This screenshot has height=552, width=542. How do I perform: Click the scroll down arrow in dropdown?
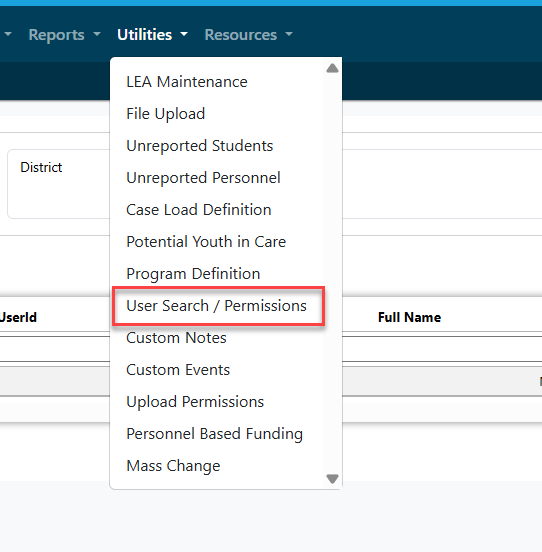332,479
